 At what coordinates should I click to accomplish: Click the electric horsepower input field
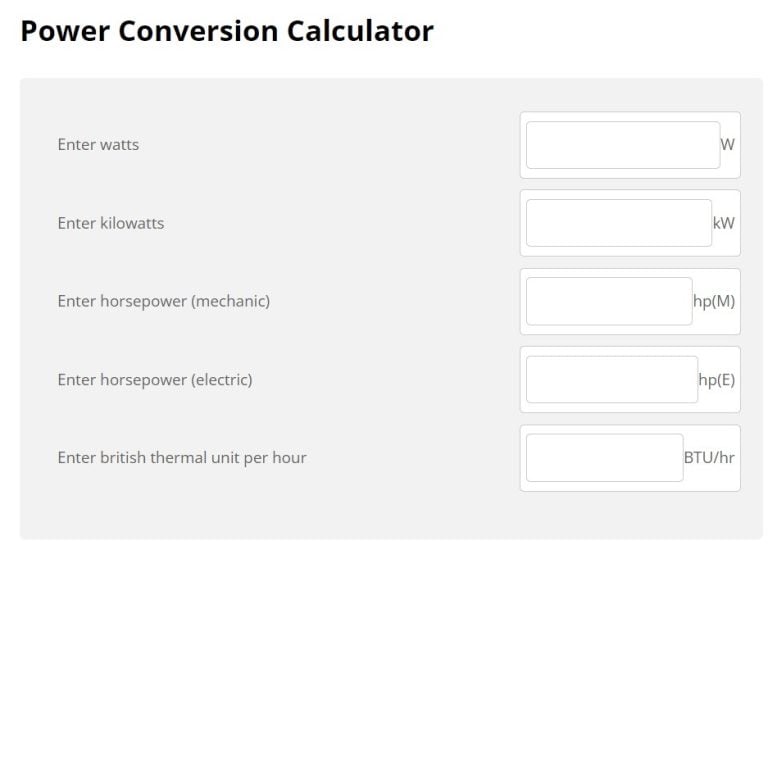coord(611,380)
